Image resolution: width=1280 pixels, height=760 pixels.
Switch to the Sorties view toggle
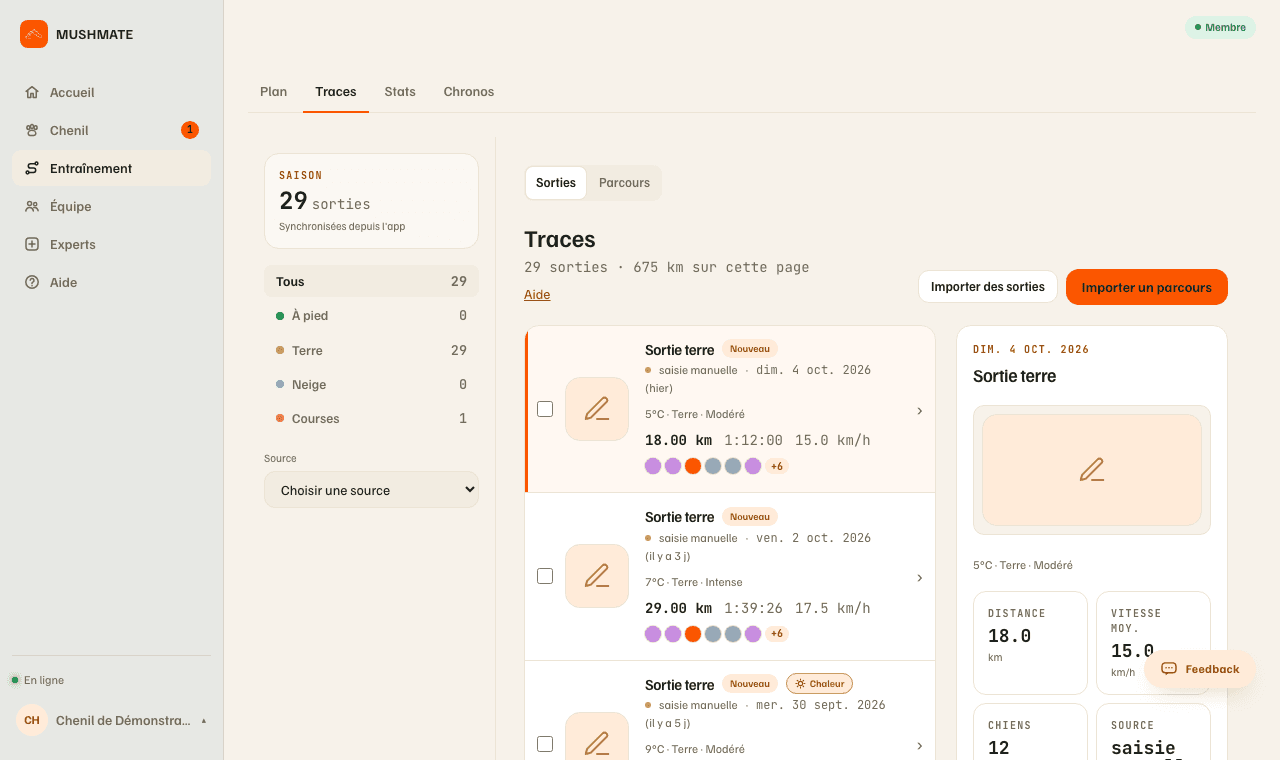(x=556, y=183)
